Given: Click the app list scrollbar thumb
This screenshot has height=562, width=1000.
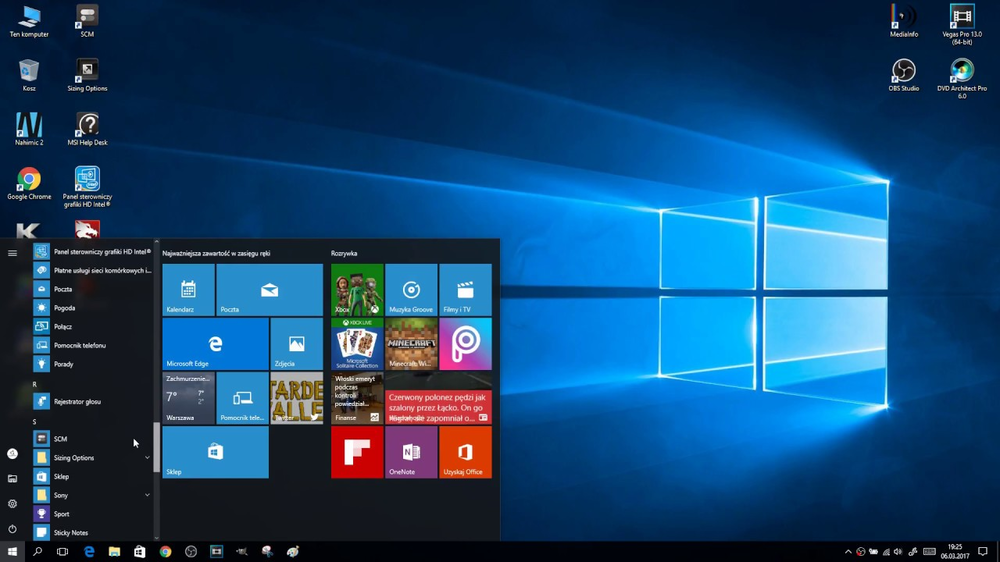Looking at the screenshot, I should tap(156, 447).
